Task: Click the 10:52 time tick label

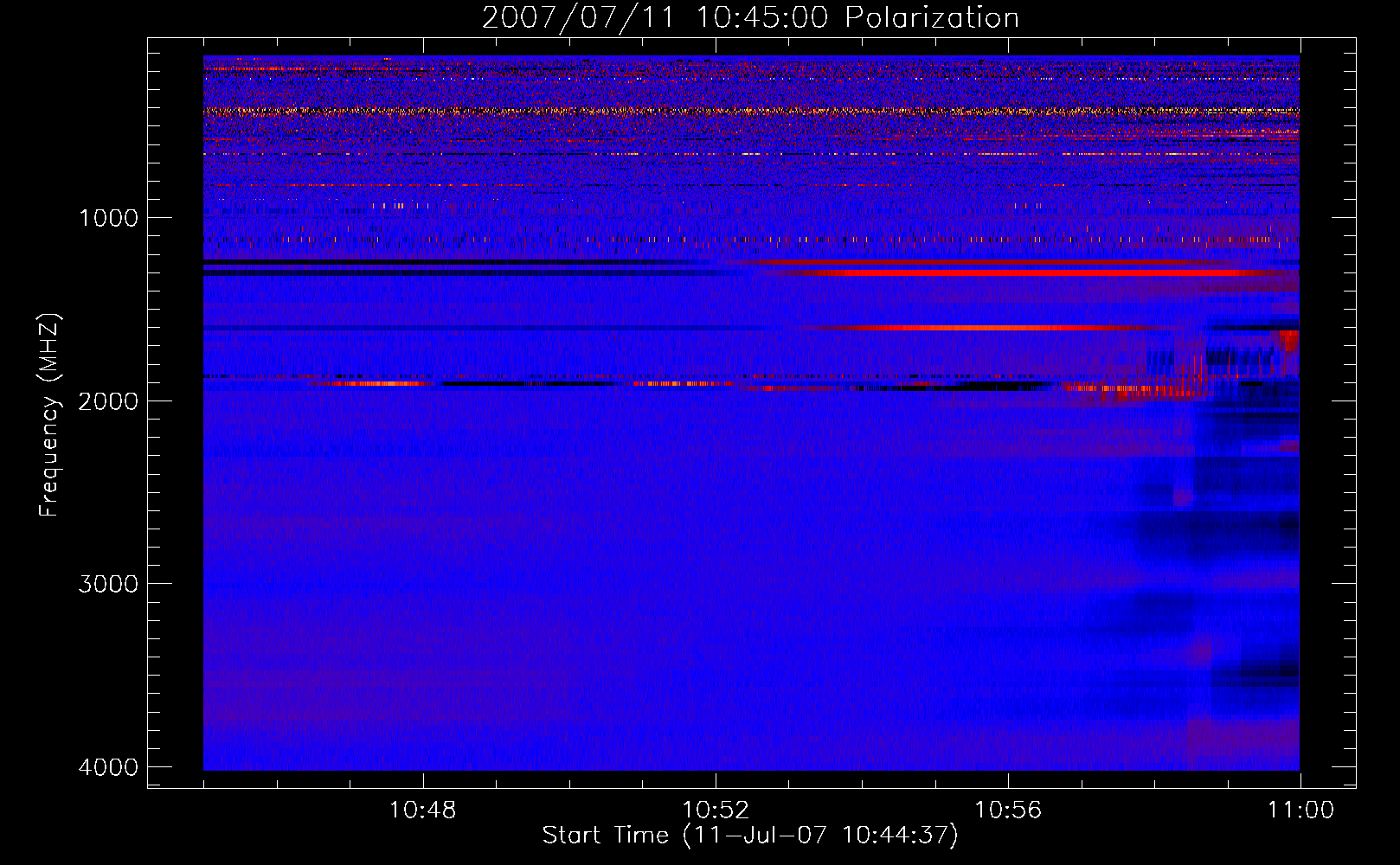Action: click(715, 811)
